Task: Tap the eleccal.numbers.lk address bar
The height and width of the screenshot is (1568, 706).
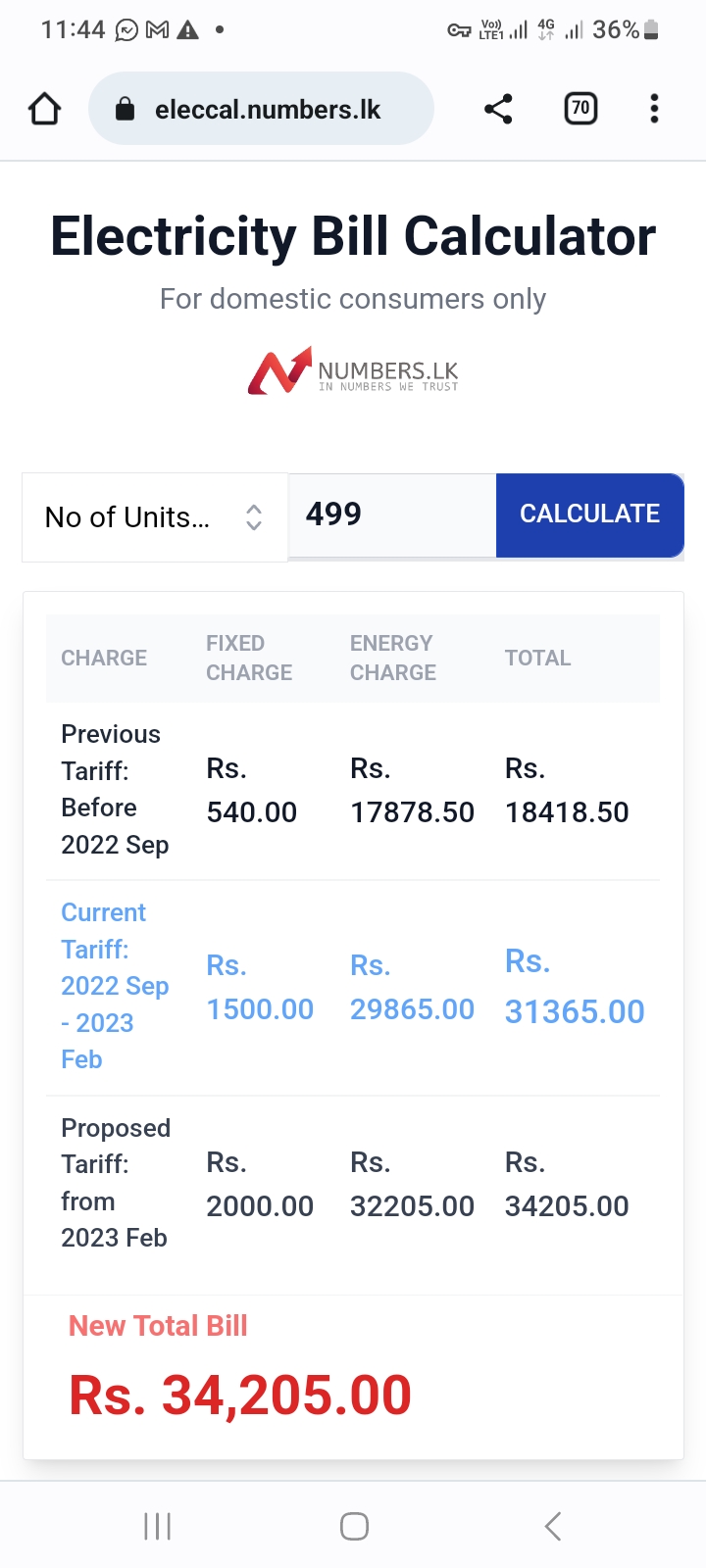Action: (x=261, y=109)
